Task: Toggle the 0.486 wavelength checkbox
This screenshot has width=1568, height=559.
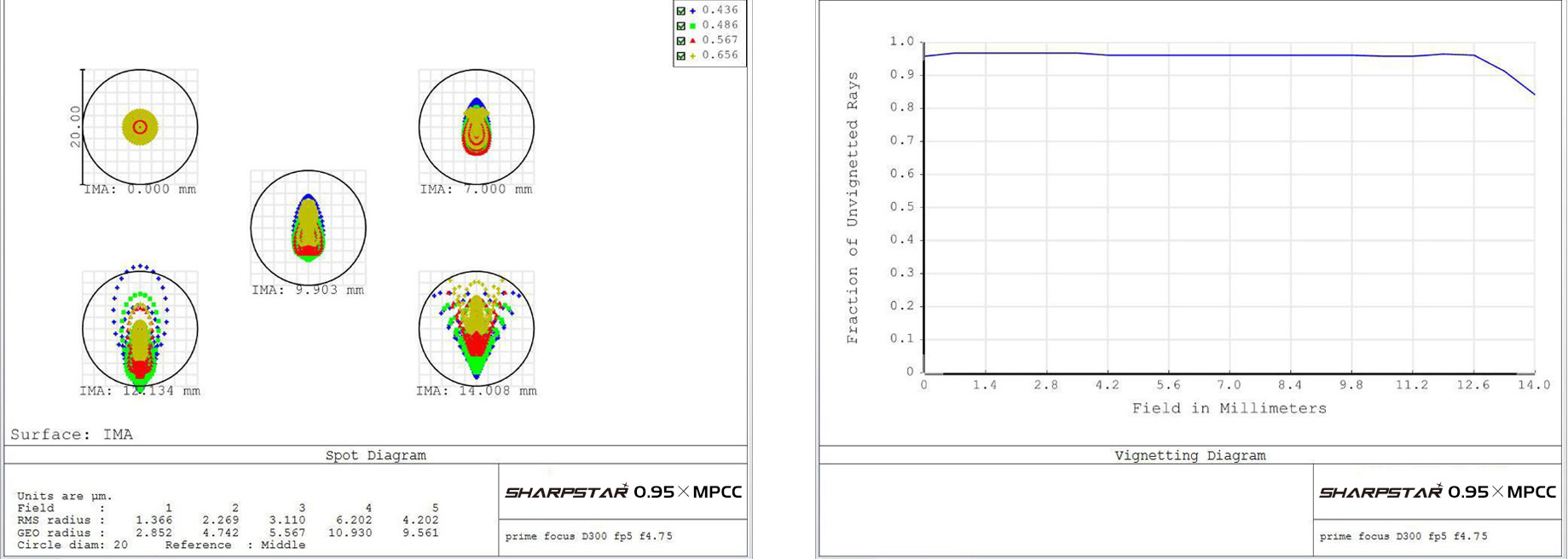Action: (x=680, y=26)
